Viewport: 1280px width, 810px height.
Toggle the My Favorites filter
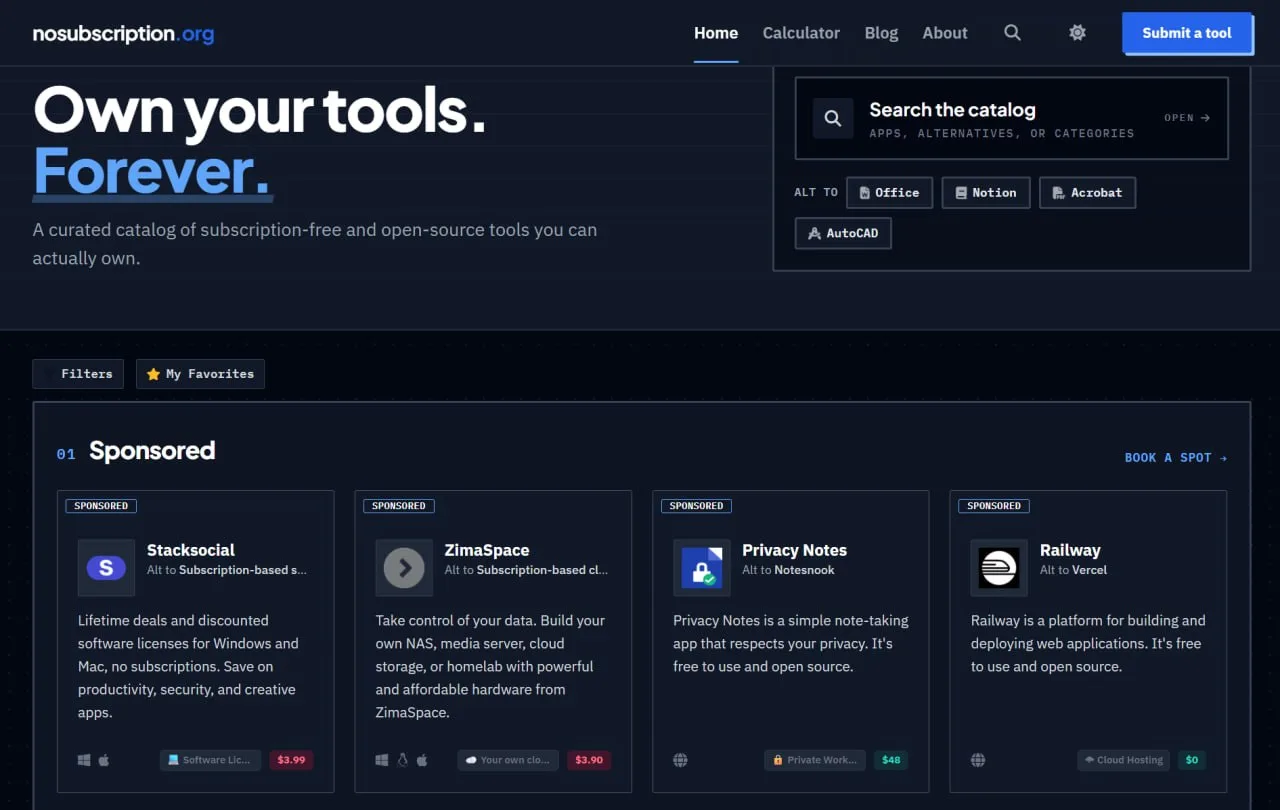(200, 374)
